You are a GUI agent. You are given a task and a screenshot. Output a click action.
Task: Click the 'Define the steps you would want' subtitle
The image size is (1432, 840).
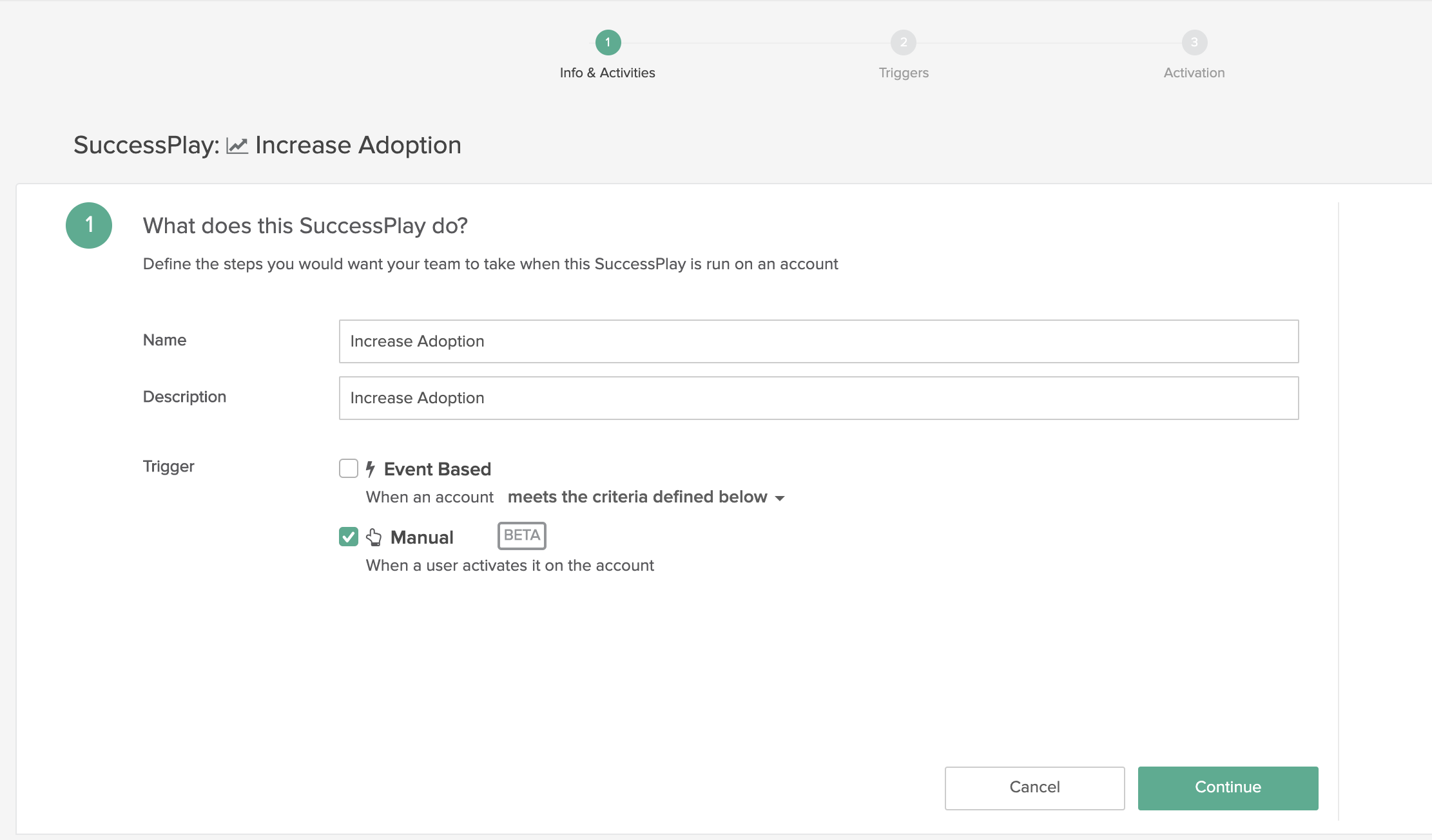[490, 264]
